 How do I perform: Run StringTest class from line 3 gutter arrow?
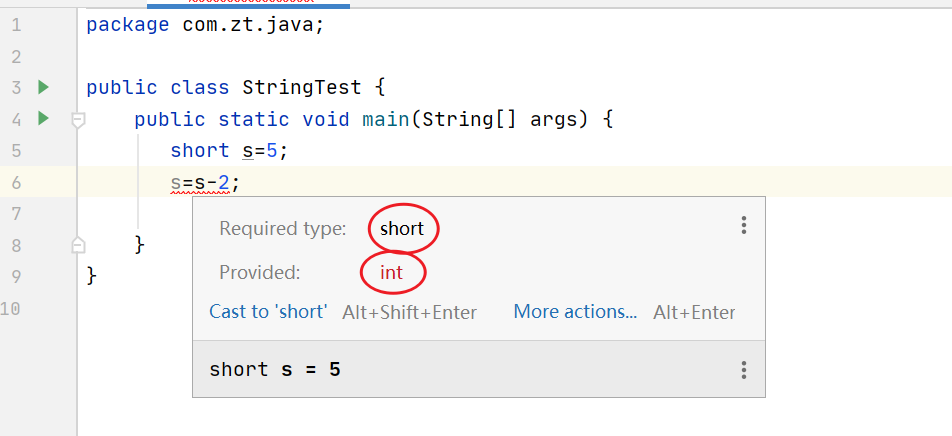coord(43,87)
